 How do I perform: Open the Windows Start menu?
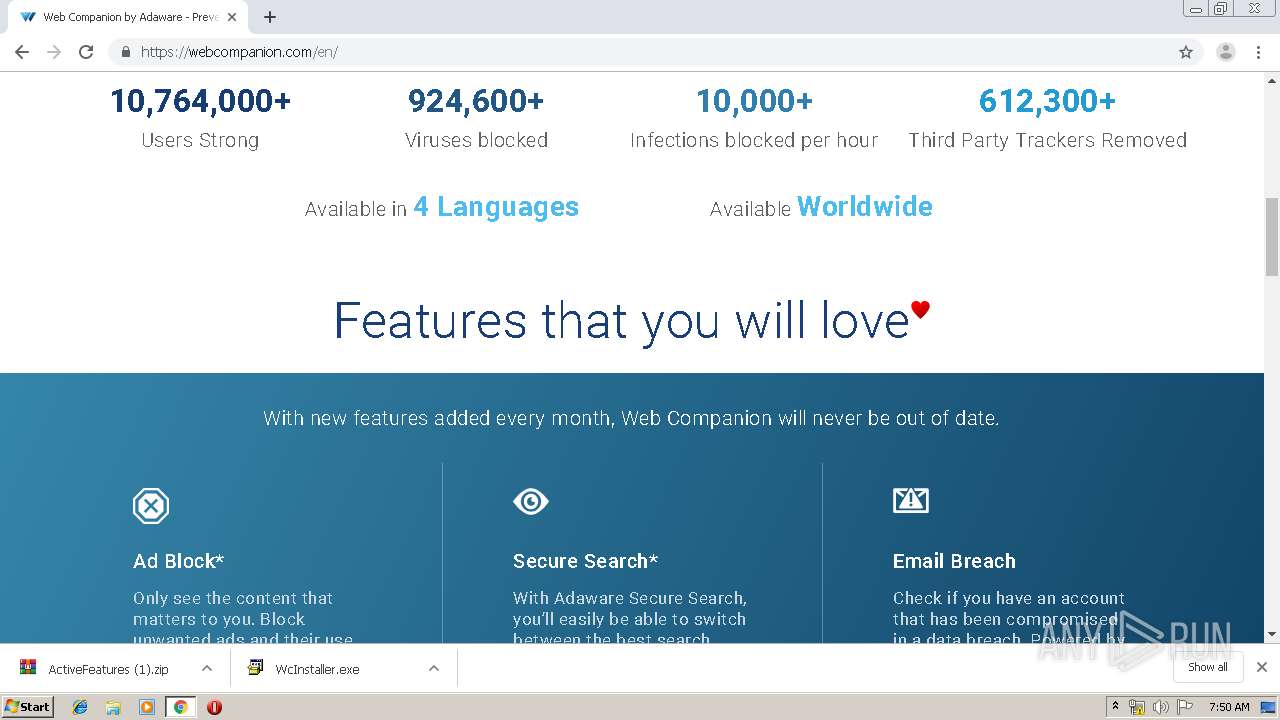[28, 706]
